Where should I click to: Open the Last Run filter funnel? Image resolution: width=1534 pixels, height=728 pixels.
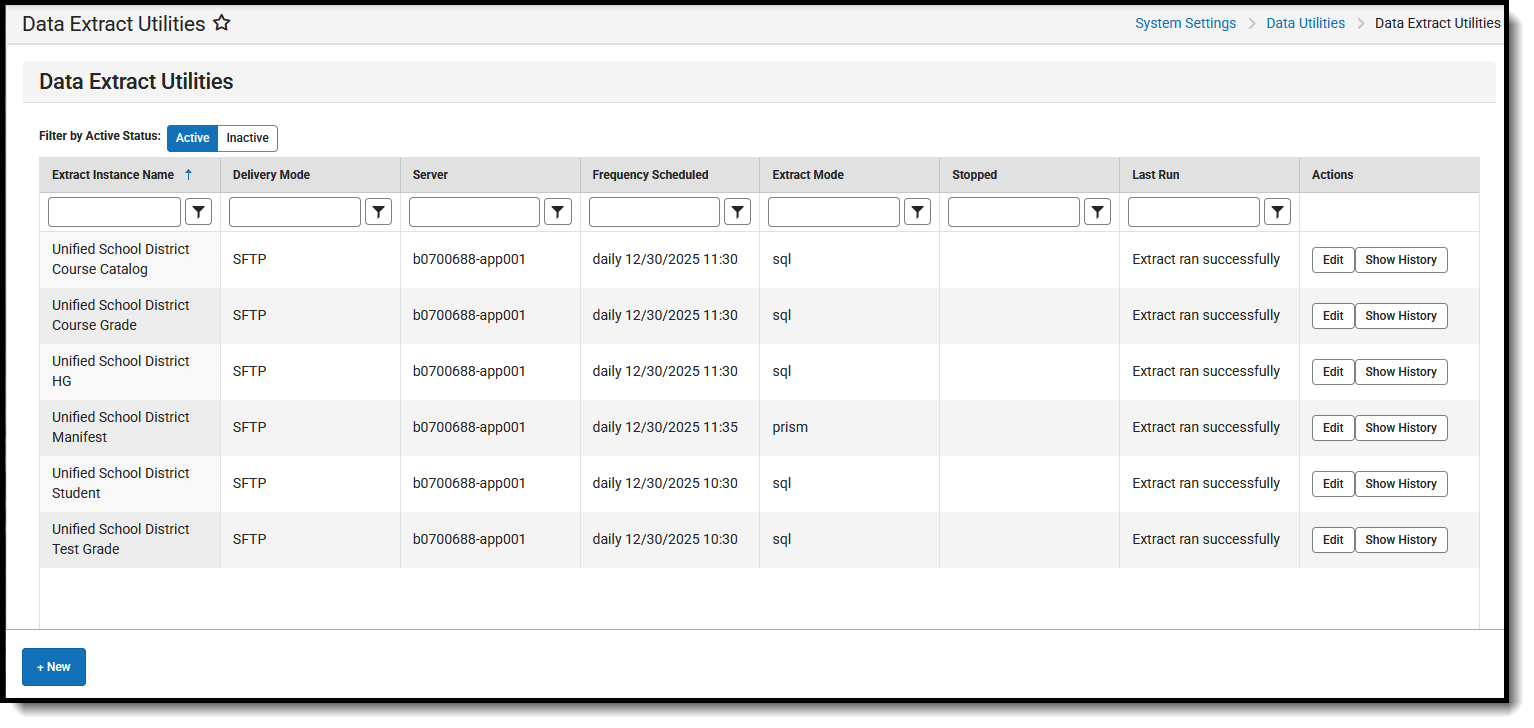tap(1277, 211)
